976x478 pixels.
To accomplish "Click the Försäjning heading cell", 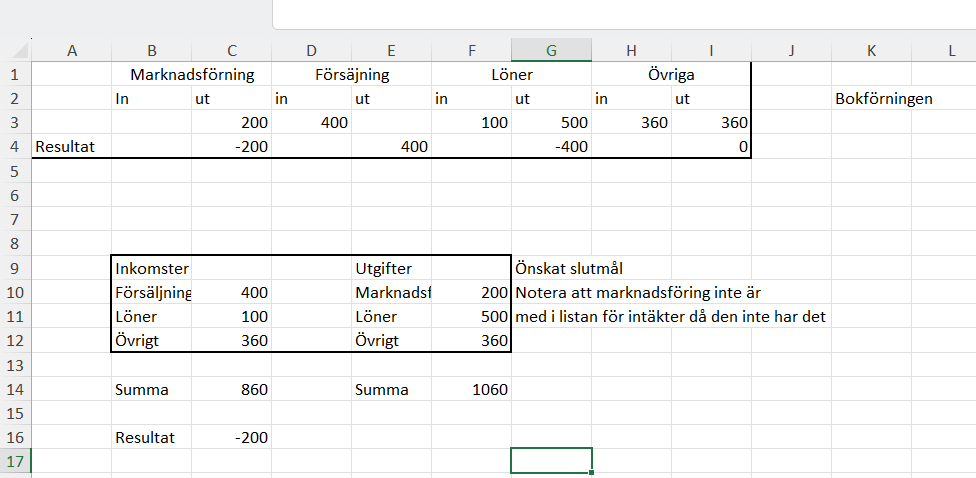I will [352, 75].
